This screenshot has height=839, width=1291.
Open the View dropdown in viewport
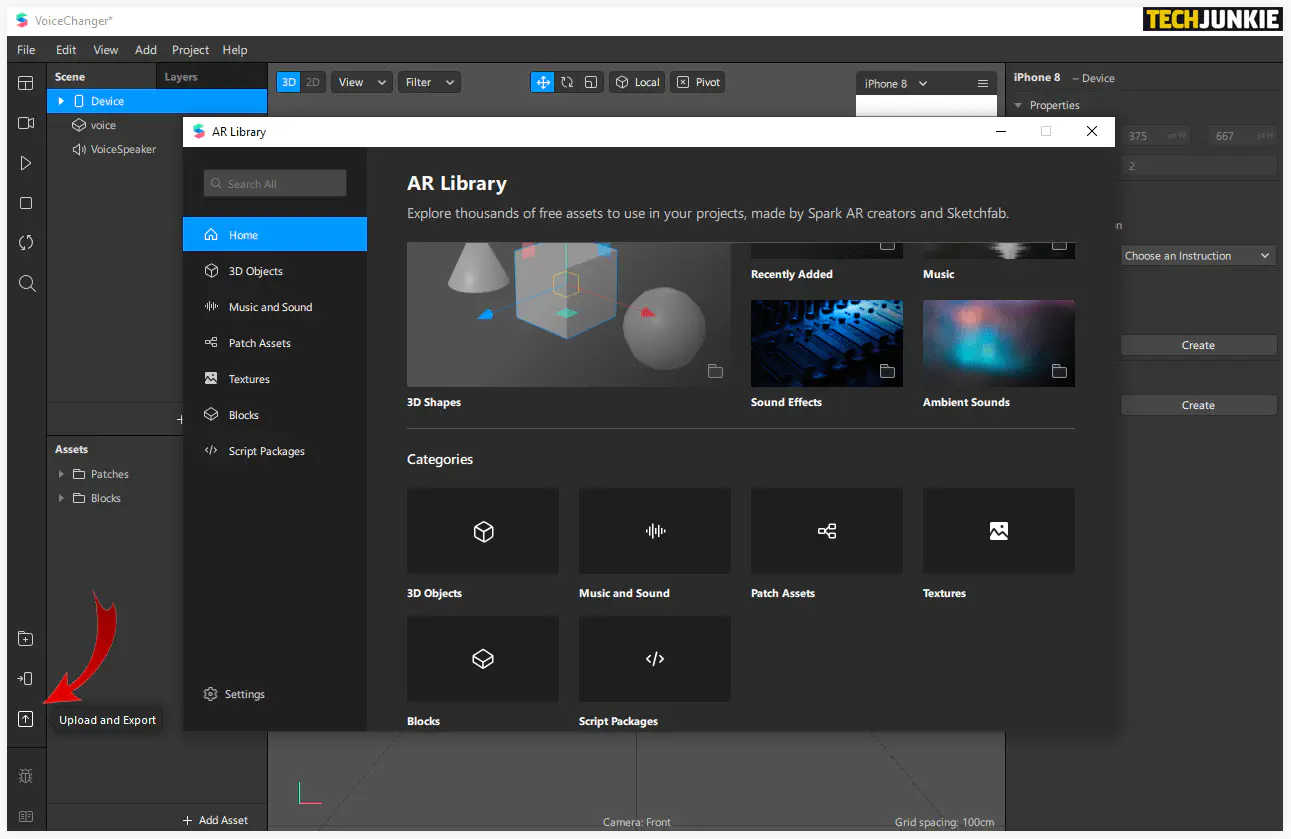361,82
